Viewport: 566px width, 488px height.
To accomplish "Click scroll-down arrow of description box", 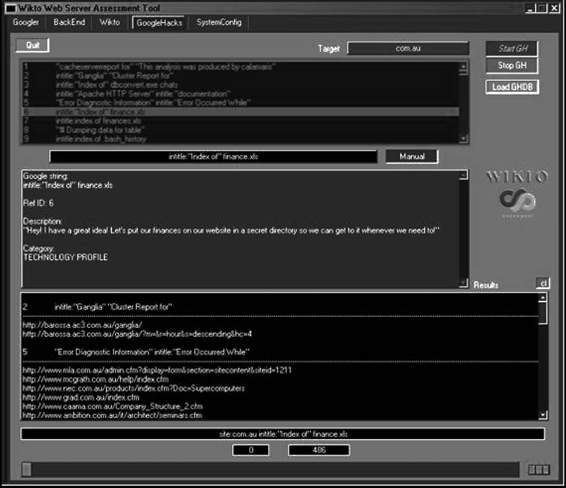I will click(x=463, y=283).
